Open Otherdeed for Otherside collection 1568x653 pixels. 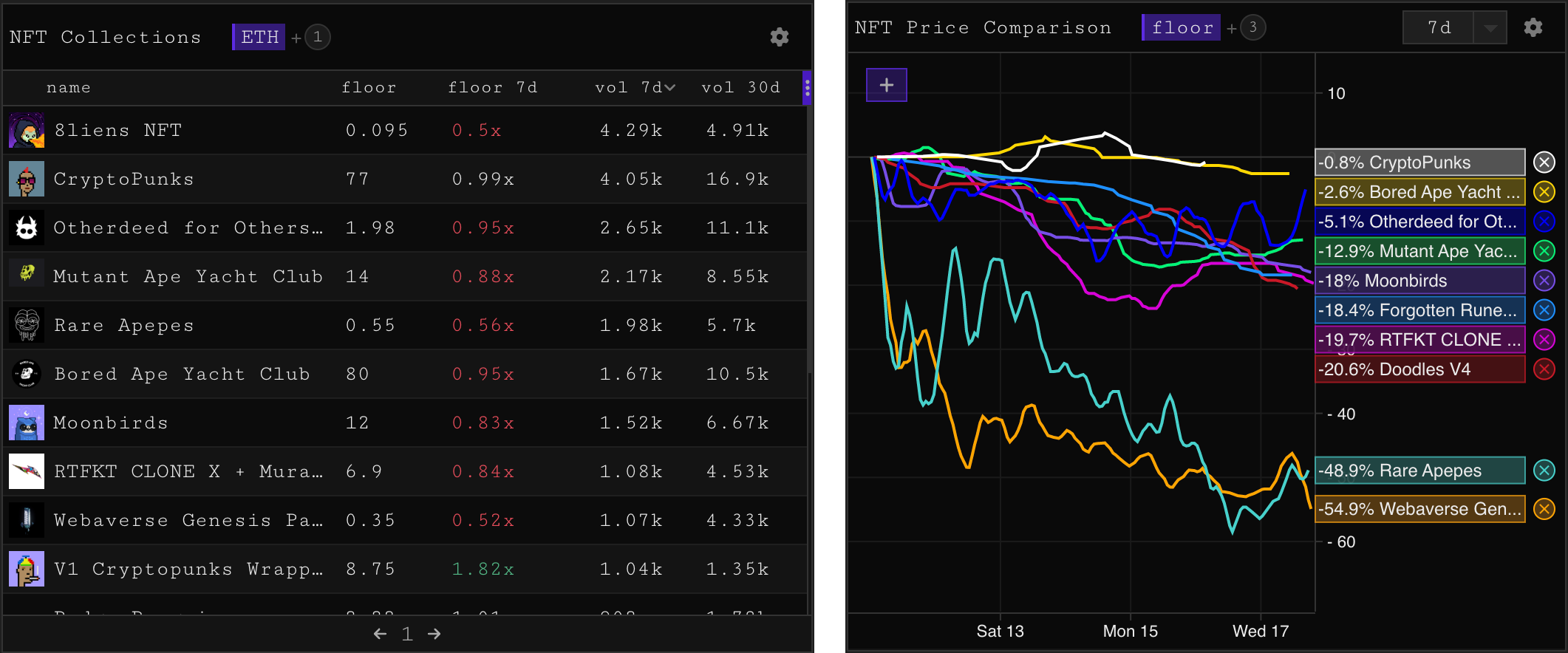pos(405,228)
